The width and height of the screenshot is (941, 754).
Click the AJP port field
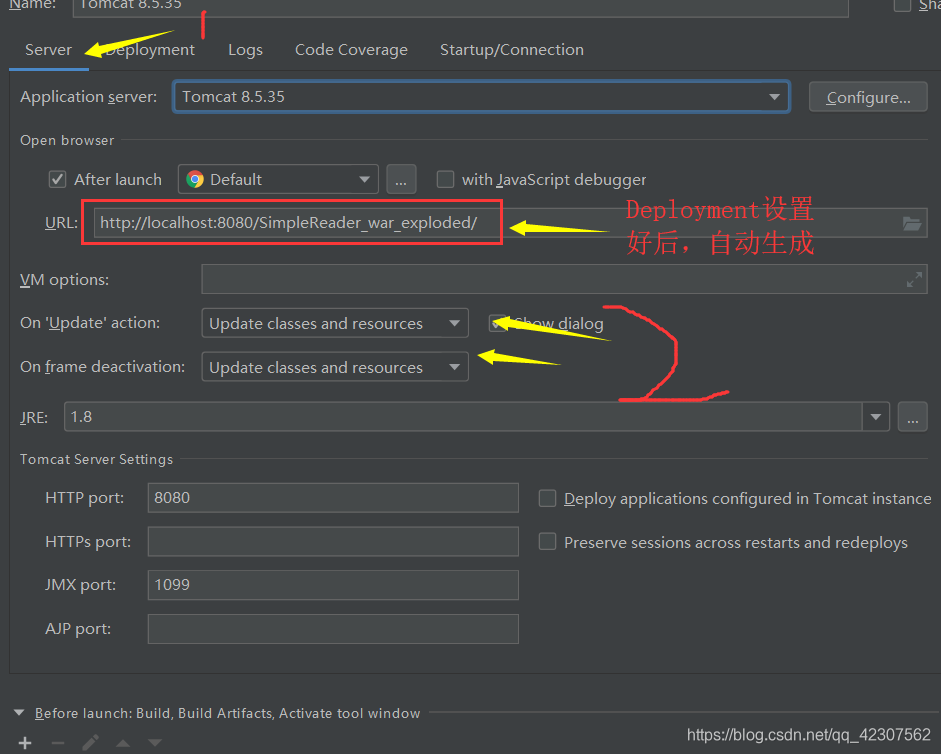pyautogui.click(x=333, y=629)
